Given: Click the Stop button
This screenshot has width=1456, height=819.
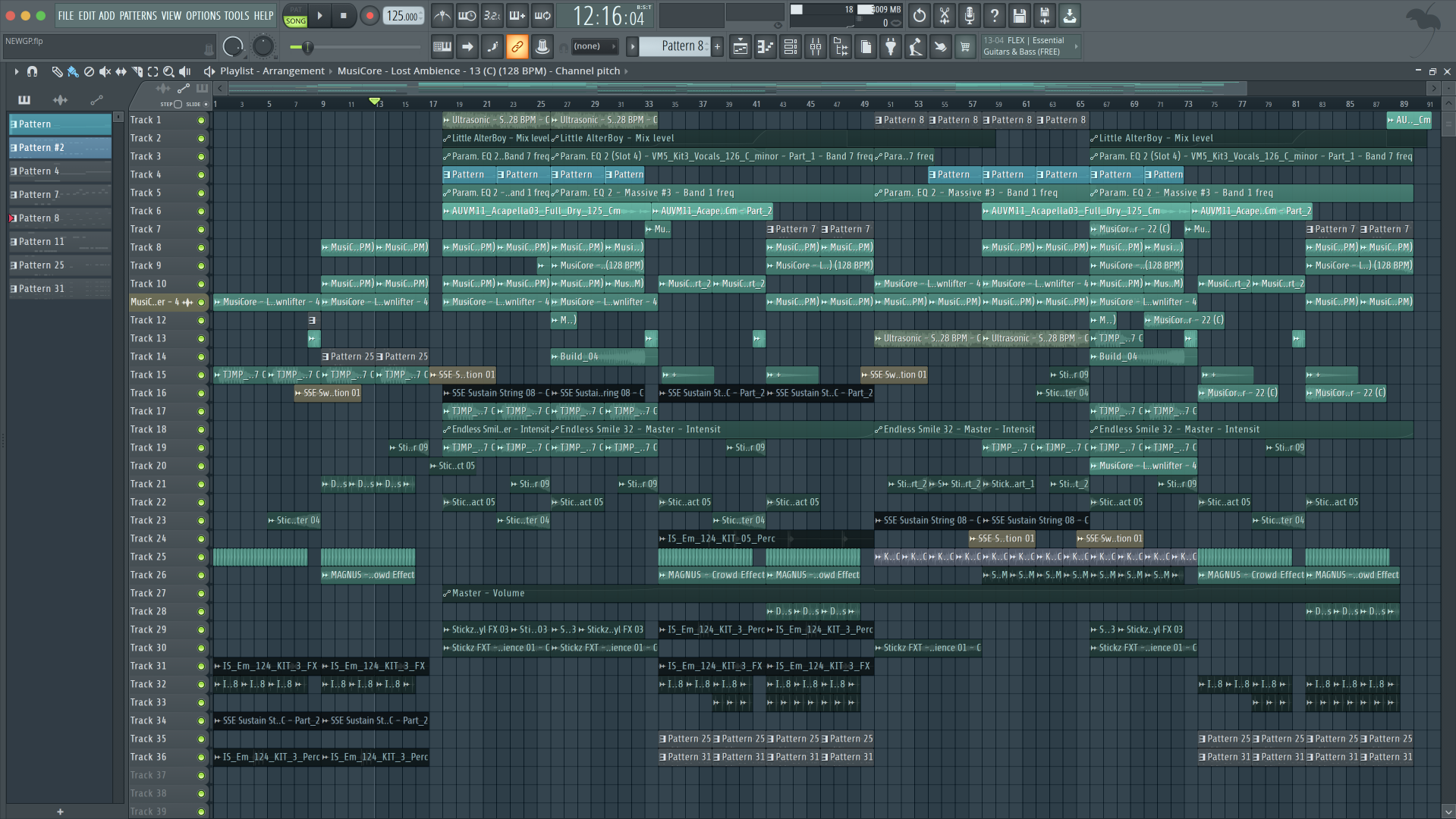Looking at the screenshot, I should pyautogui.click(x=344, y=15).
